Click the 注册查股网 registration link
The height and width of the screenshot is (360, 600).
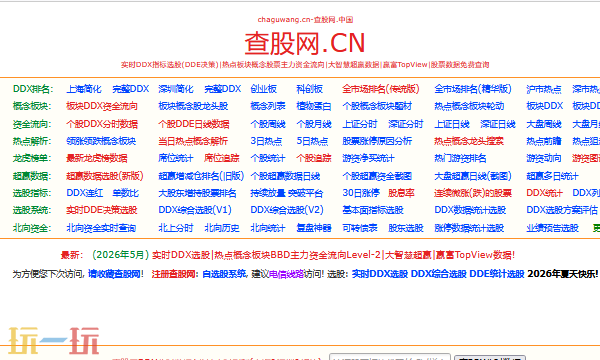[173, 274]
